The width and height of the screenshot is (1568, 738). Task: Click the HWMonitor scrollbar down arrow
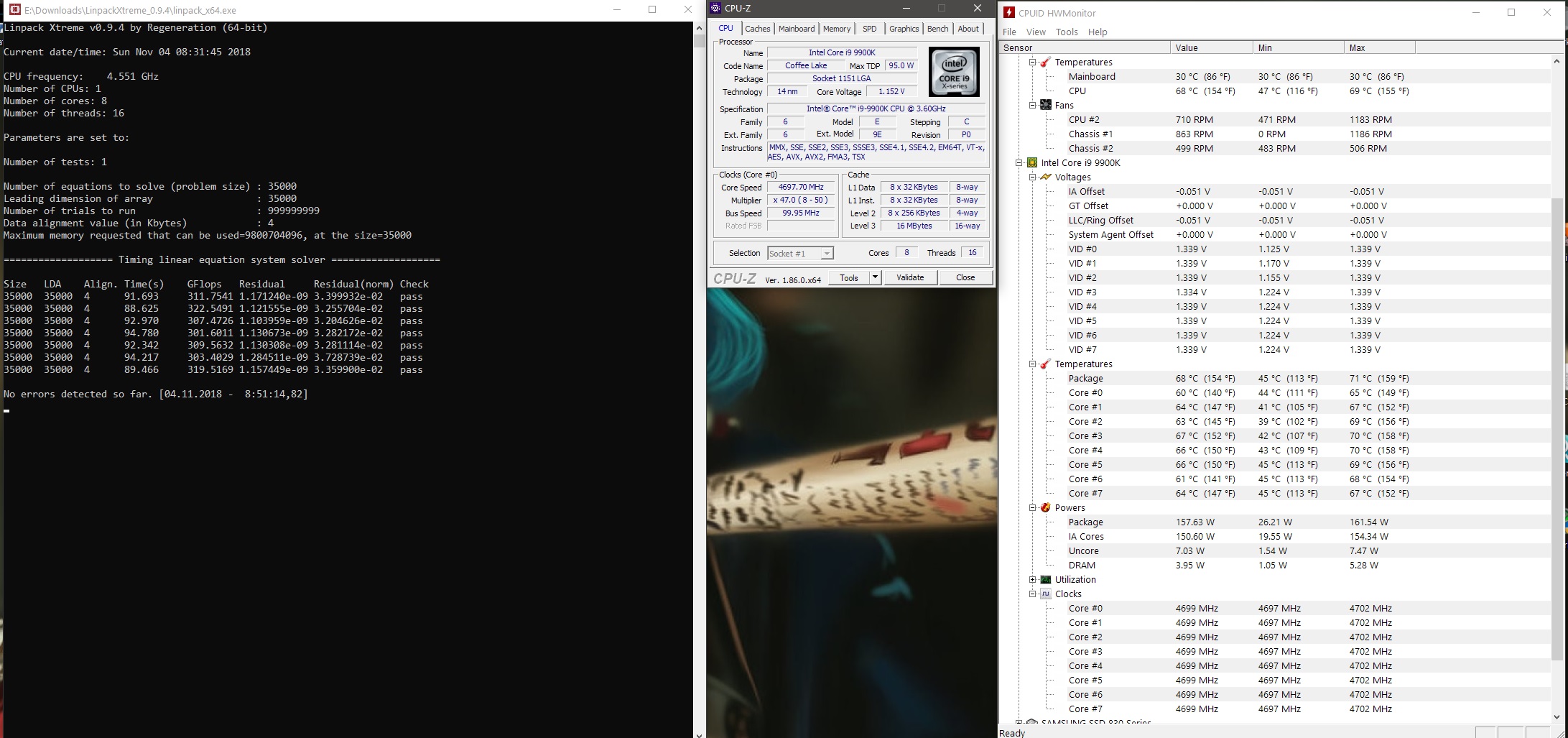tap(1557, 716)
